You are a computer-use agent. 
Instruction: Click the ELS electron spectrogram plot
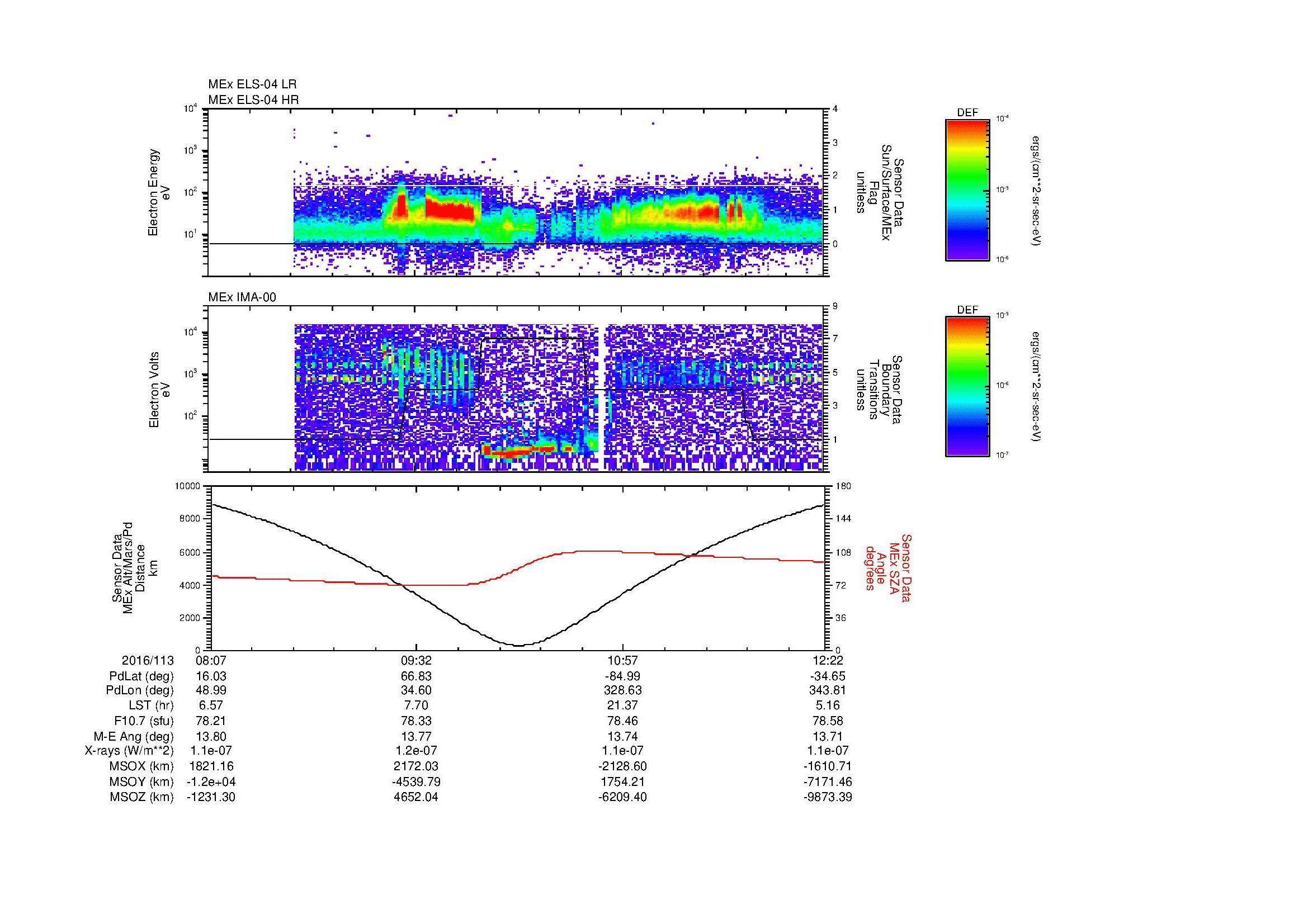[517, 192]
